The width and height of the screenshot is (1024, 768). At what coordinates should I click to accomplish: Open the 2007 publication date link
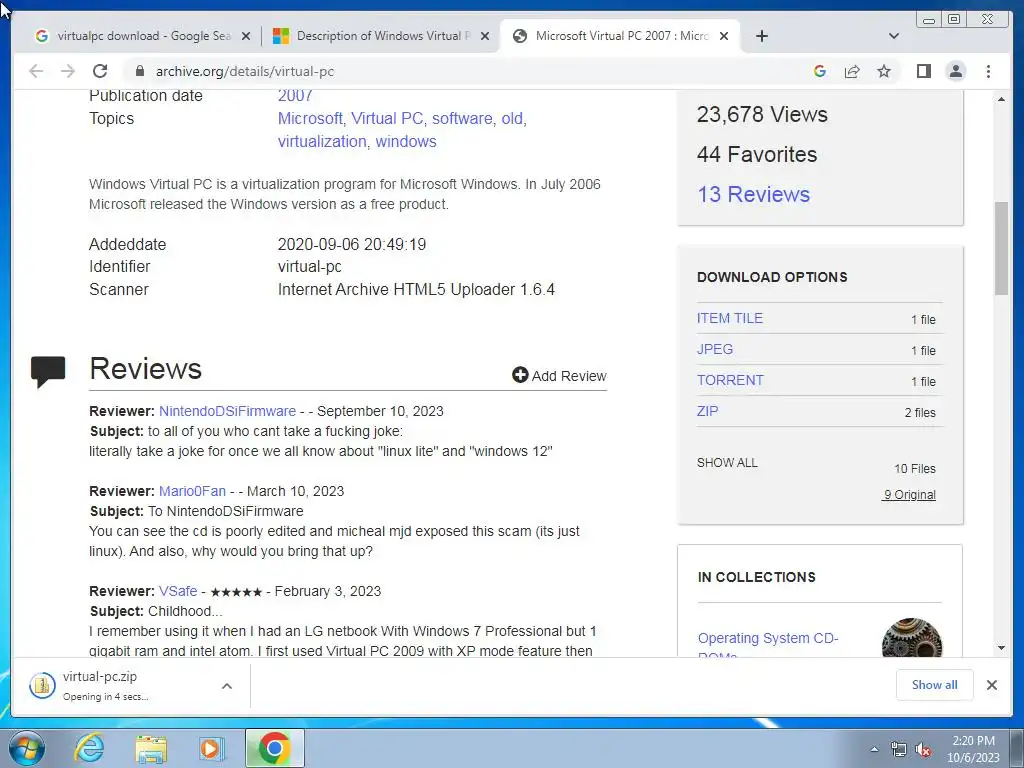pos(295,95)
